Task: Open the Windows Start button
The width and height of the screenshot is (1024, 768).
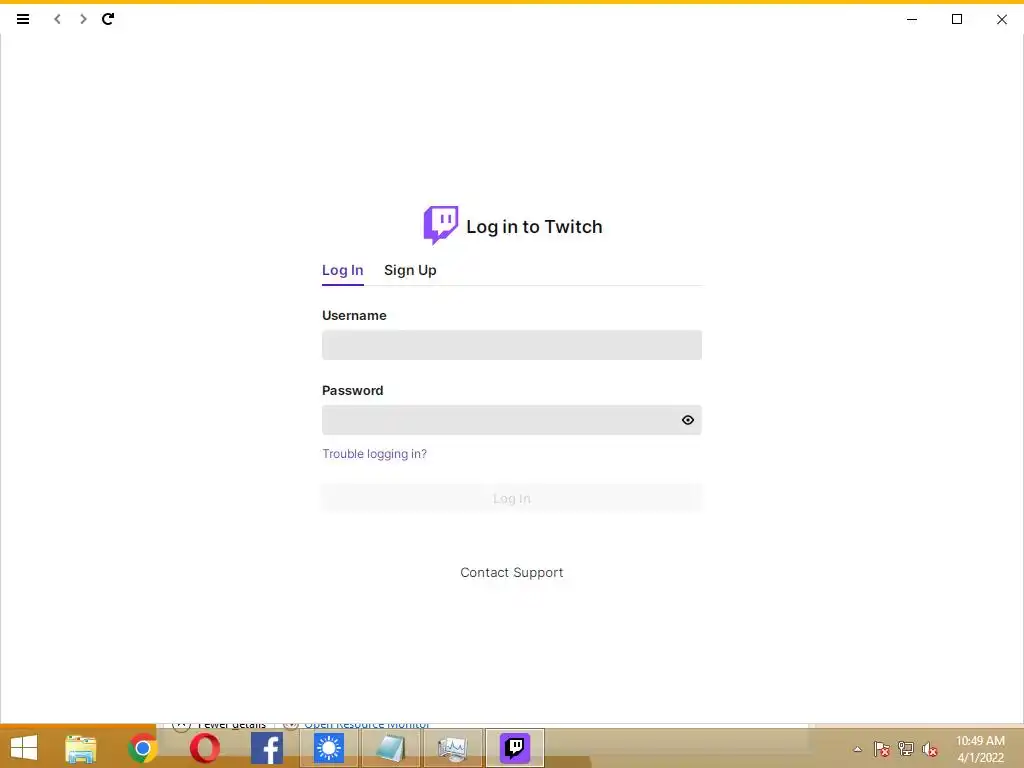Action: [24, 748]
